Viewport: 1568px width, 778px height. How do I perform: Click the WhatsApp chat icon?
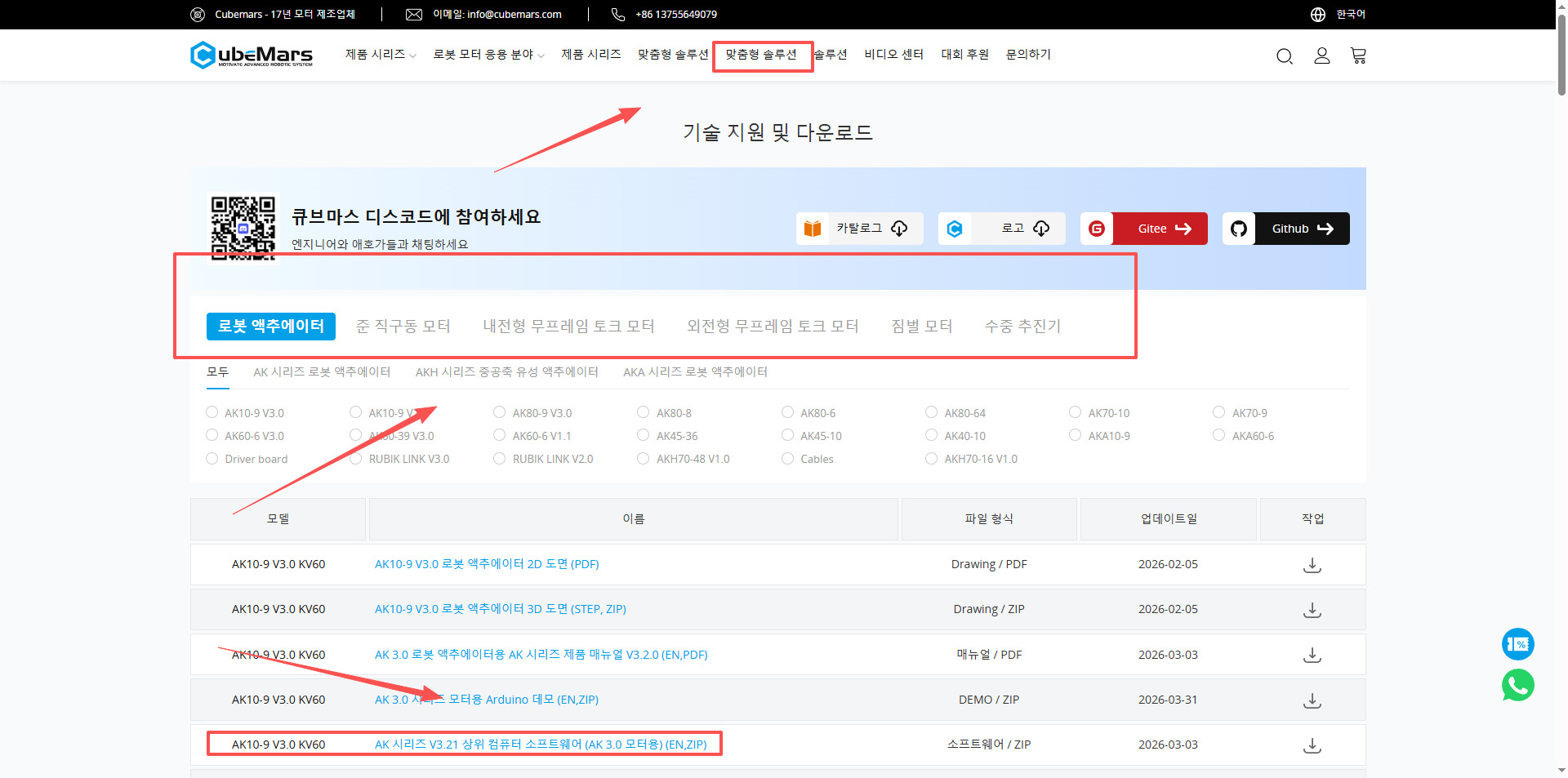[1517, 685]
